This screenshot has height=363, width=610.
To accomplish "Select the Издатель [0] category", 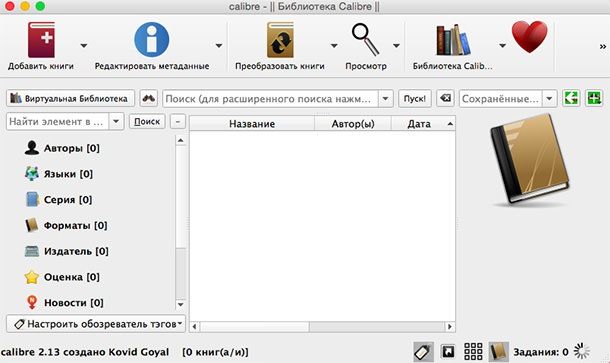I will (67, 251).
